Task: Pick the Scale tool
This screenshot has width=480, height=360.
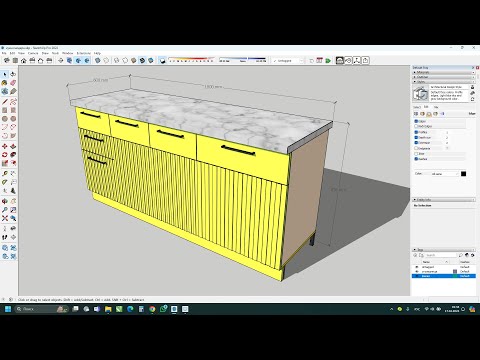Action: [5, 163]
